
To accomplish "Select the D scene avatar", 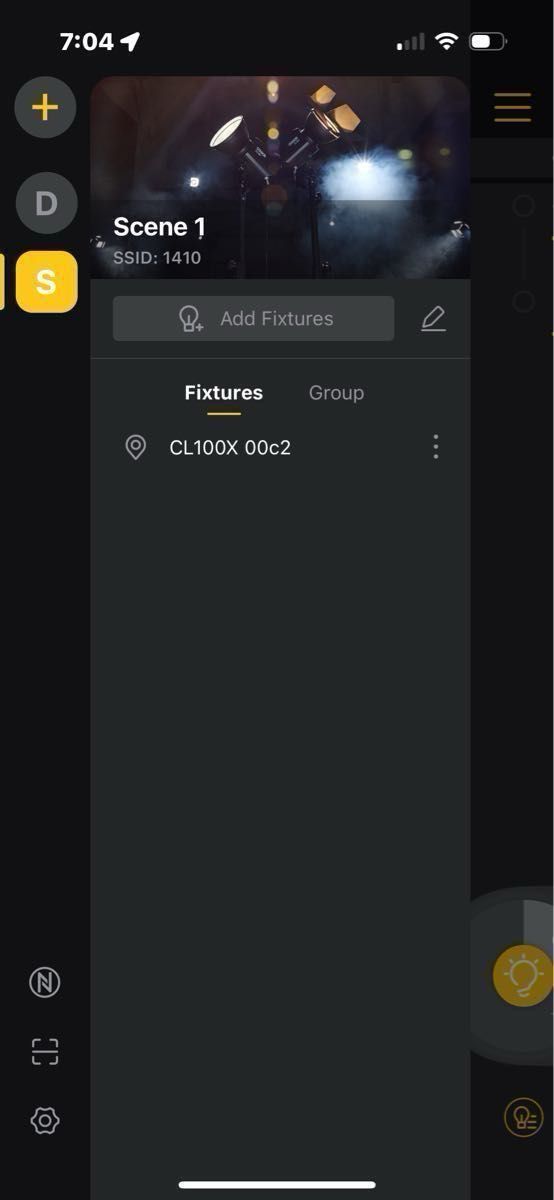I will (46, 203).
